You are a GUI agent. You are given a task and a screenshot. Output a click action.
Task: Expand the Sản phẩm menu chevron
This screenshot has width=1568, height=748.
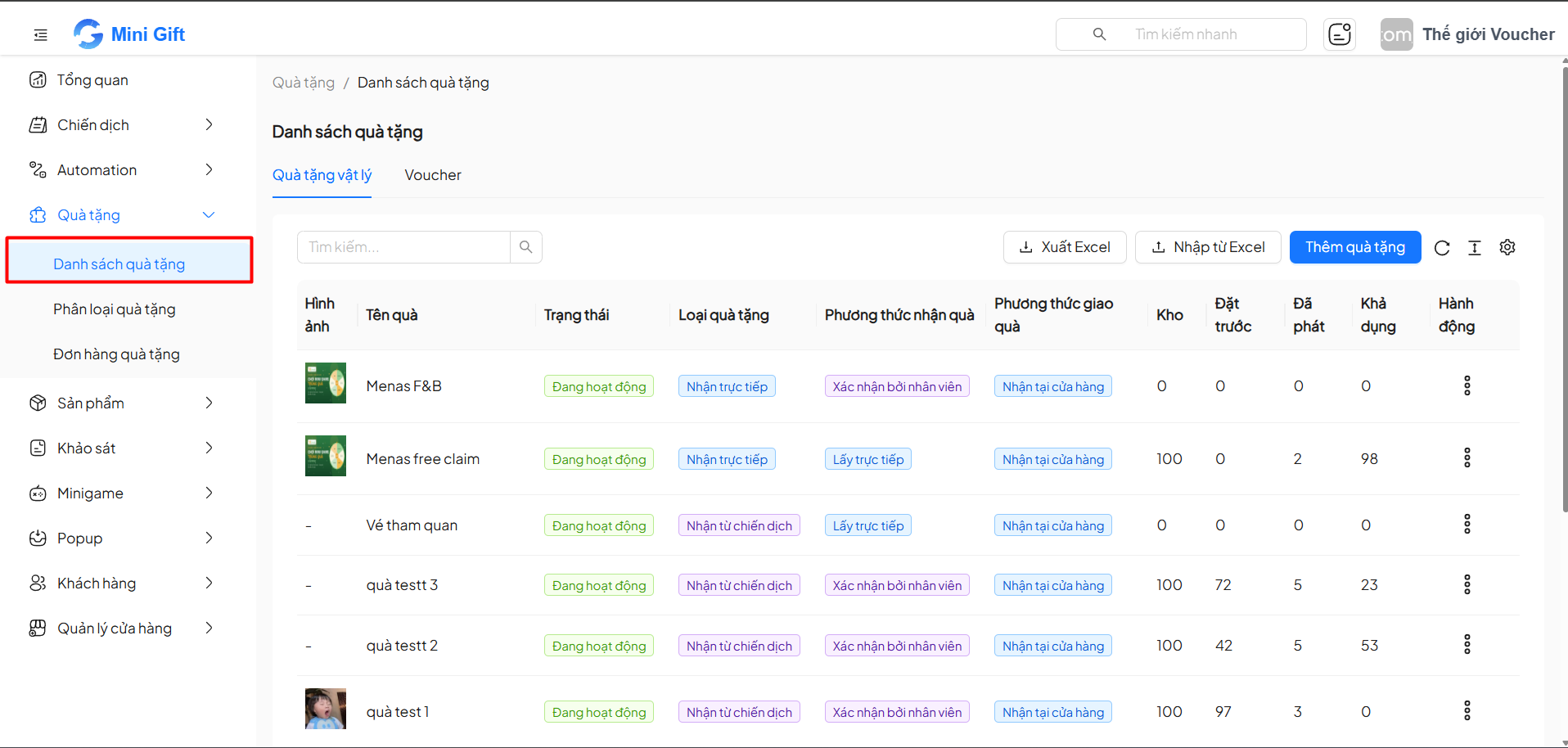[210, 403]
